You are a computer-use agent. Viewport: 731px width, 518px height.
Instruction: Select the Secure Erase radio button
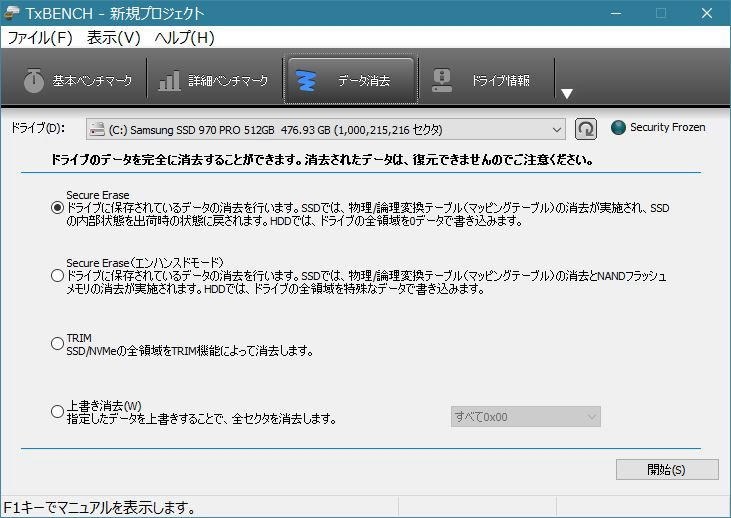click(57, 207)
